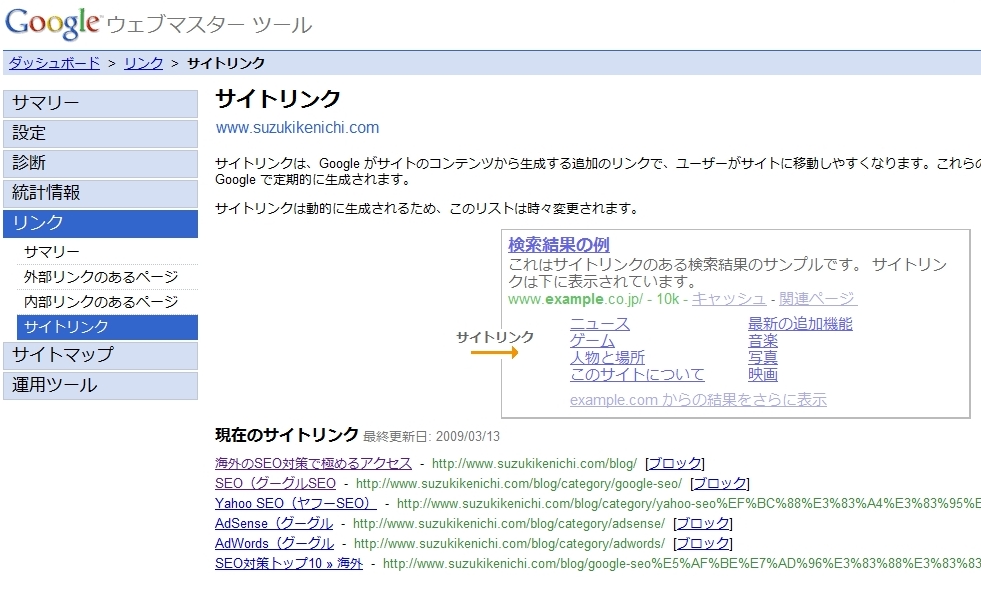981x603 pixels.
Task: Block the /blog/ sitelink
Action: [674, 464]
